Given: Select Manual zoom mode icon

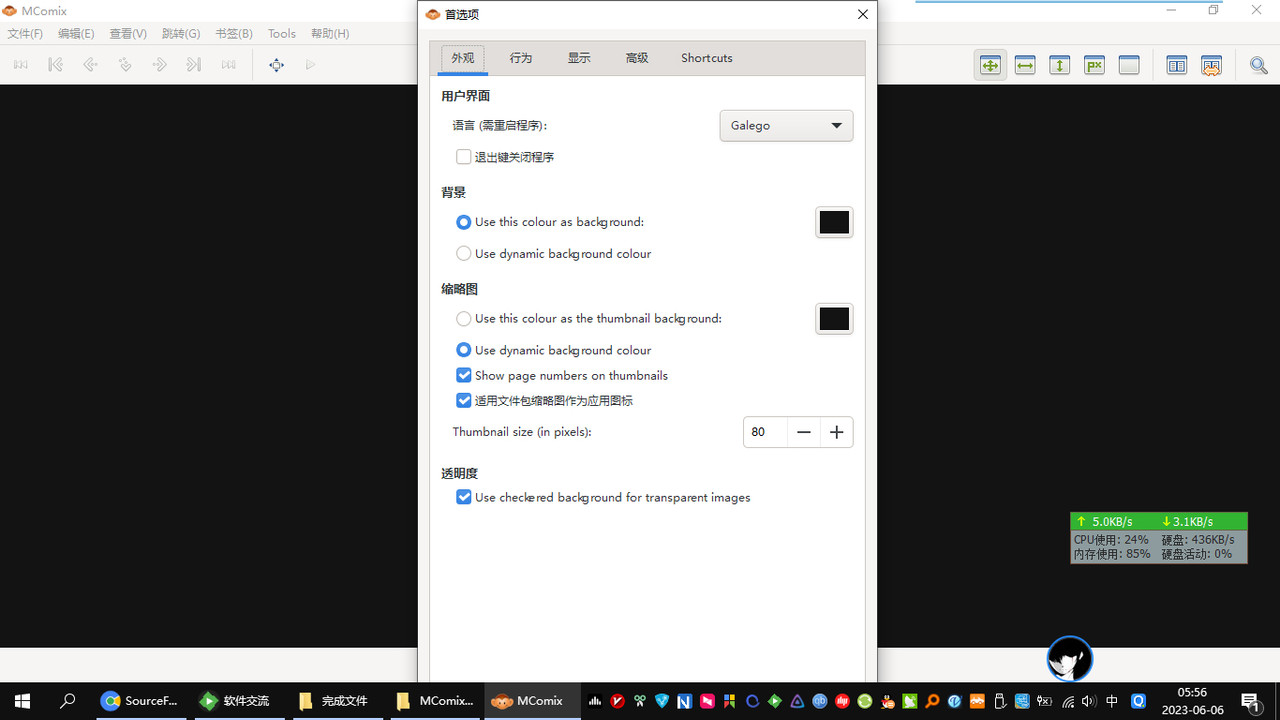Looking at the screenshot, I should 1129,65.
